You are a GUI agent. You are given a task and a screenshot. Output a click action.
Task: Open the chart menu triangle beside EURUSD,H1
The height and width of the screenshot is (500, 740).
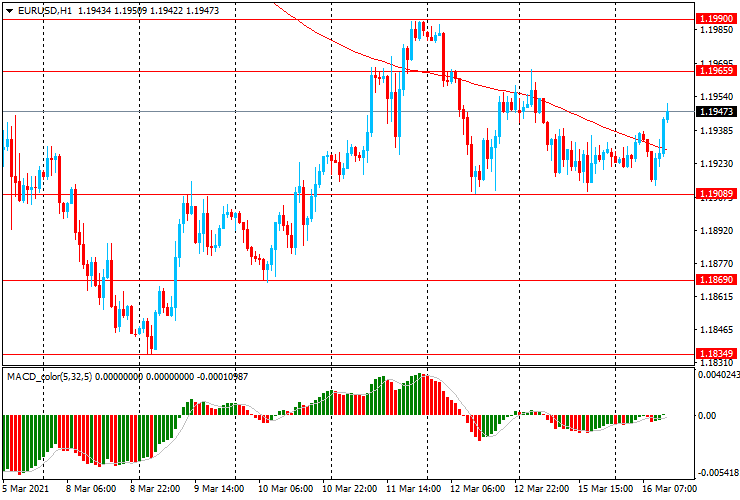coord(9,11)
